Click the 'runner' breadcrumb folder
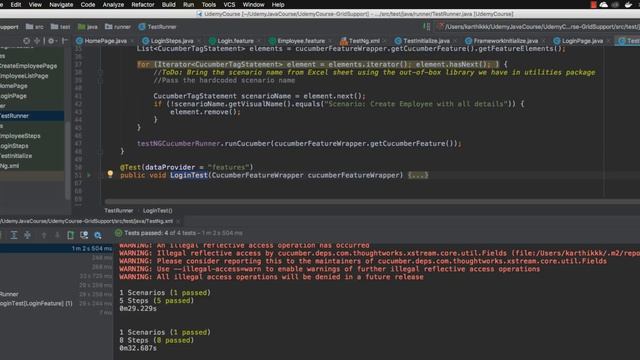Viewport: 640px width, 360px height. 118,27
